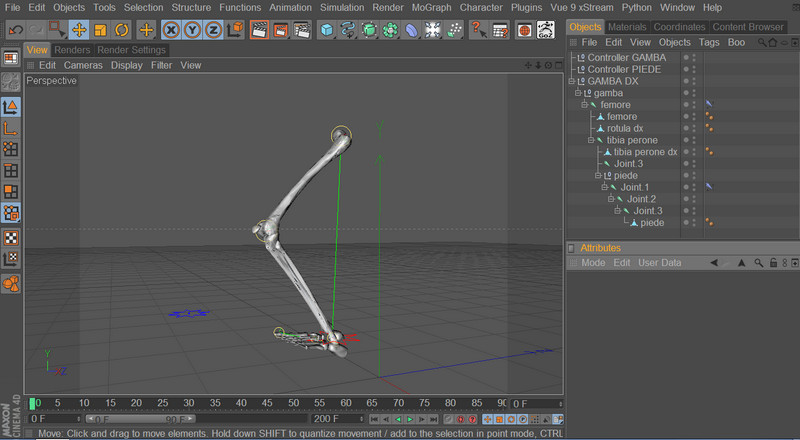Click the preview range slider bar
800x440 pixels.
click(140, 419)
